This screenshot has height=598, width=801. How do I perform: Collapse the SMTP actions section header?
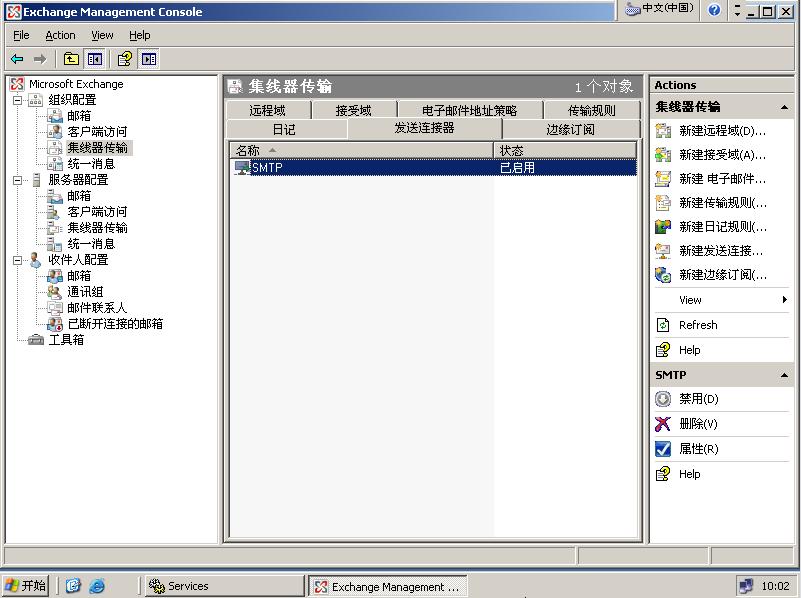[783, 375]
